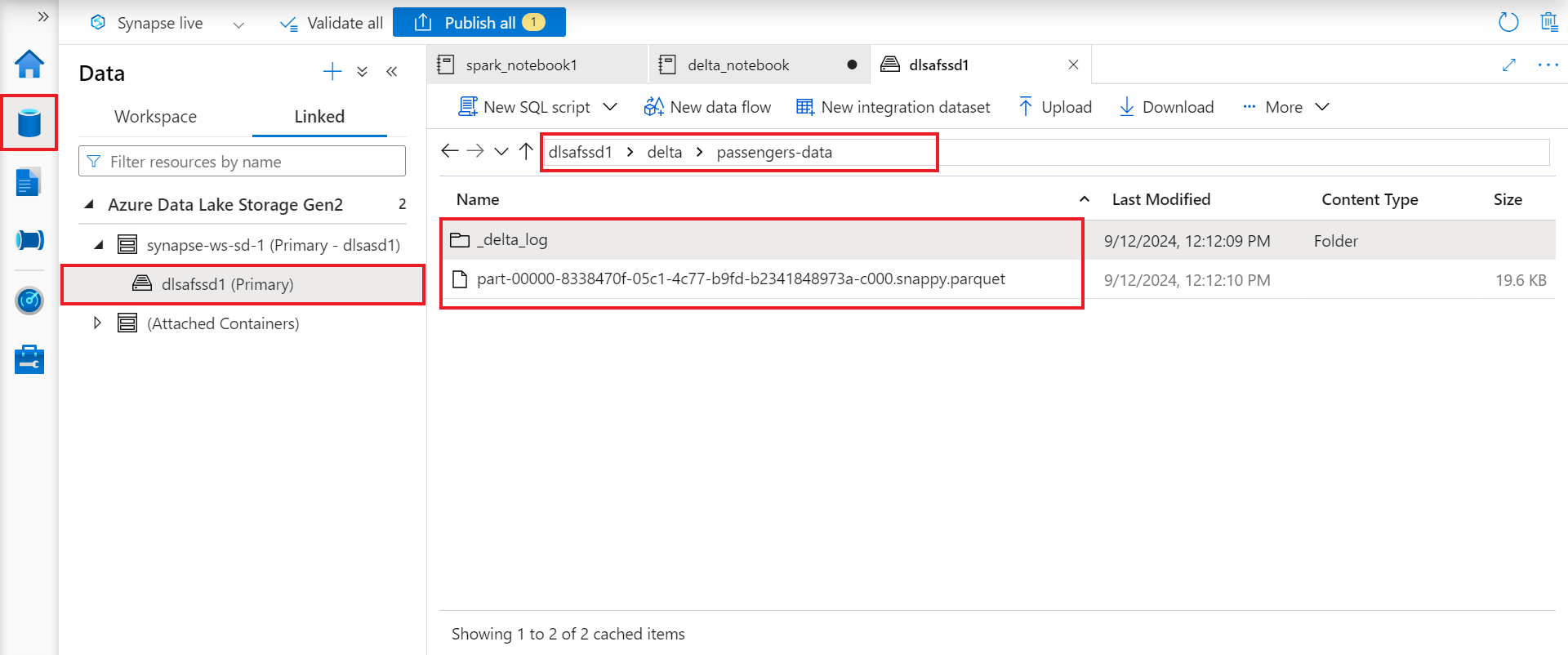Image resolution: width=1568 pixels, height=655 pixels.
Task: Add a new data resource
Action: click(332, 72)
